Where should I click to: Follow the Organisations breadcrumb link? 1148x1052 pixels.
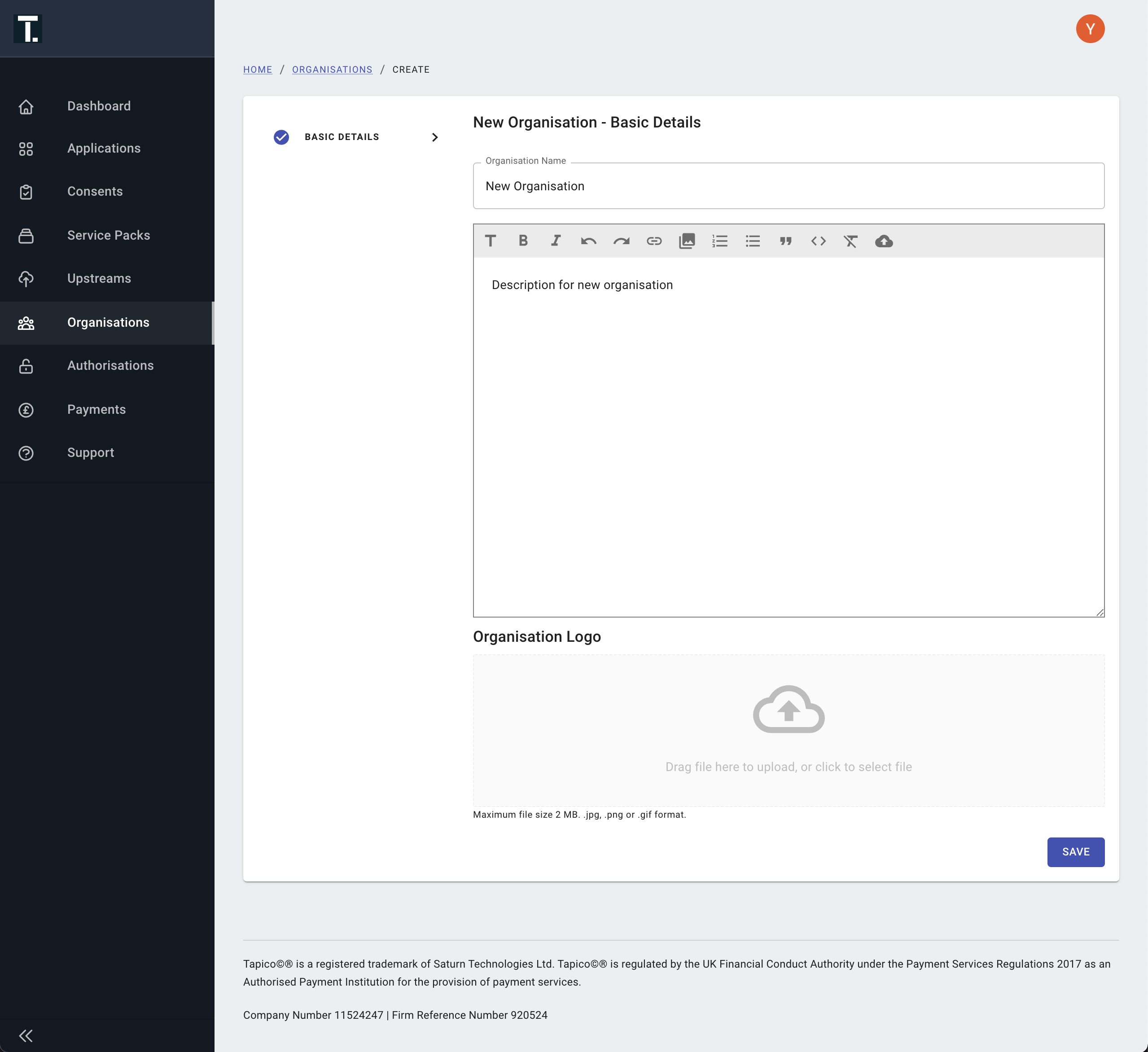pos(332,70)
